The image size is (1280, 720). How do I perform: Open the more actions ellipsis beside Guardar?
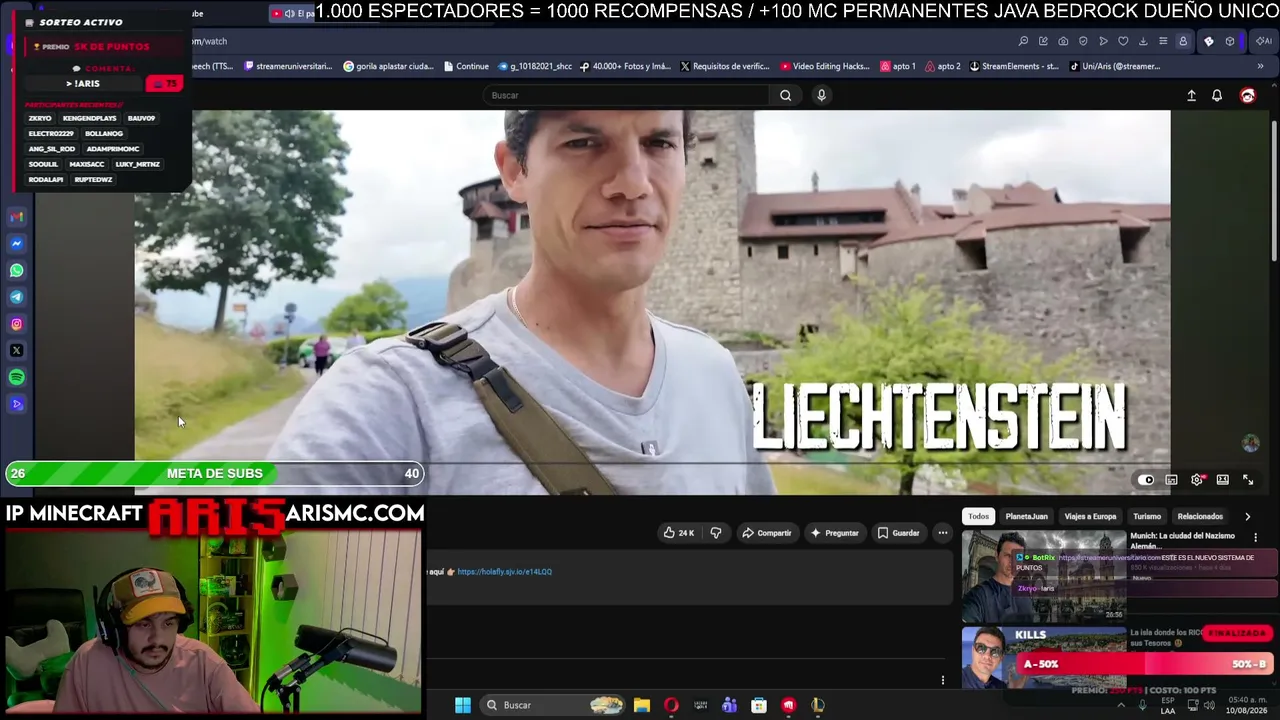(942, 533)
